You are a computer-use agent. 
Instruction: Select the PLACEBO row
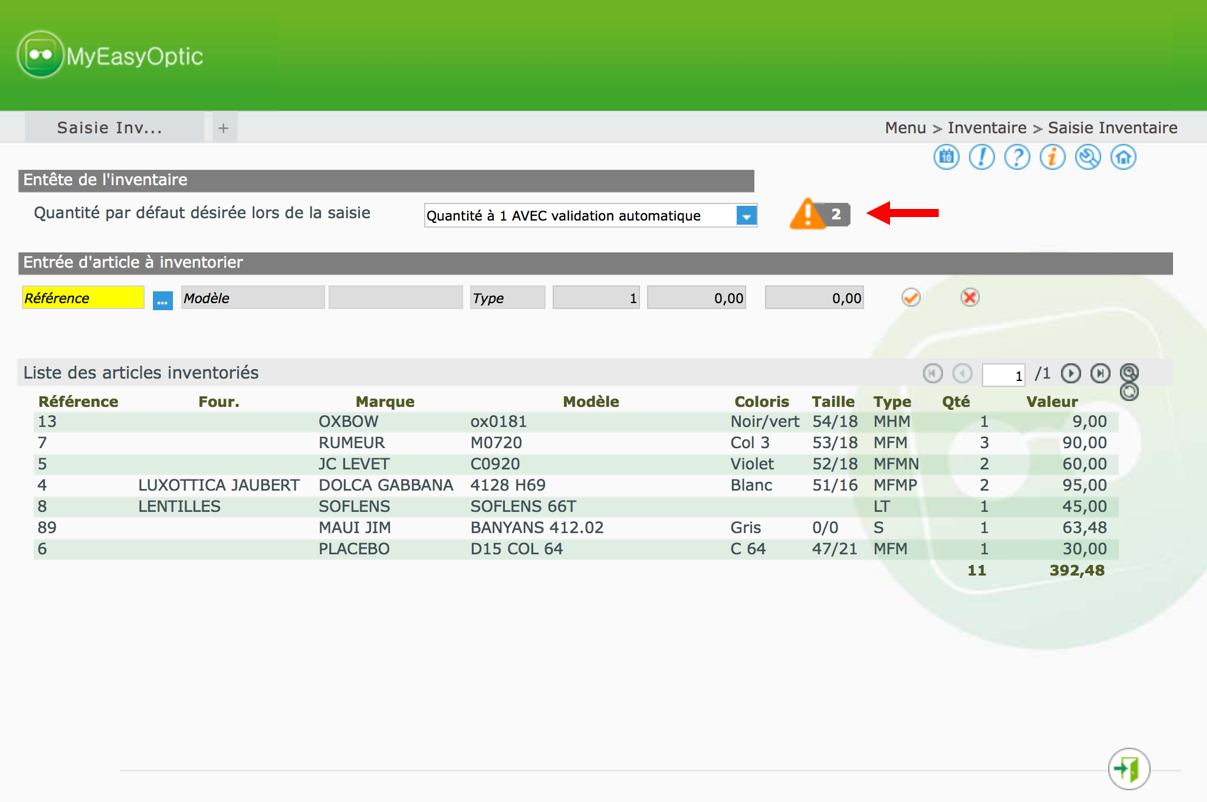coord(576,549)
